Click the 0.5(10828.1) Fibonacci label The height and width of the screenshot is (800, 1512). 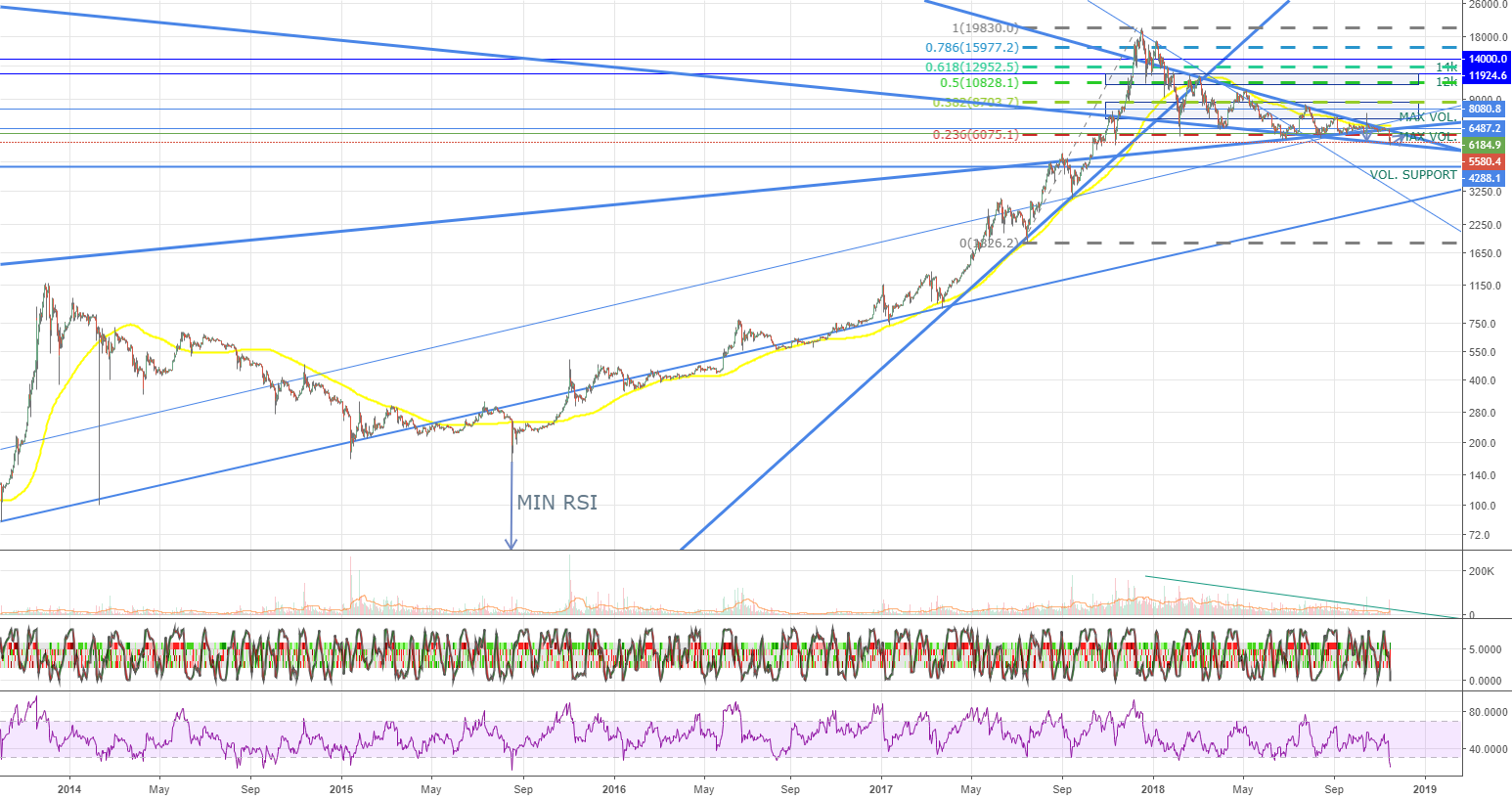[979, 84]
